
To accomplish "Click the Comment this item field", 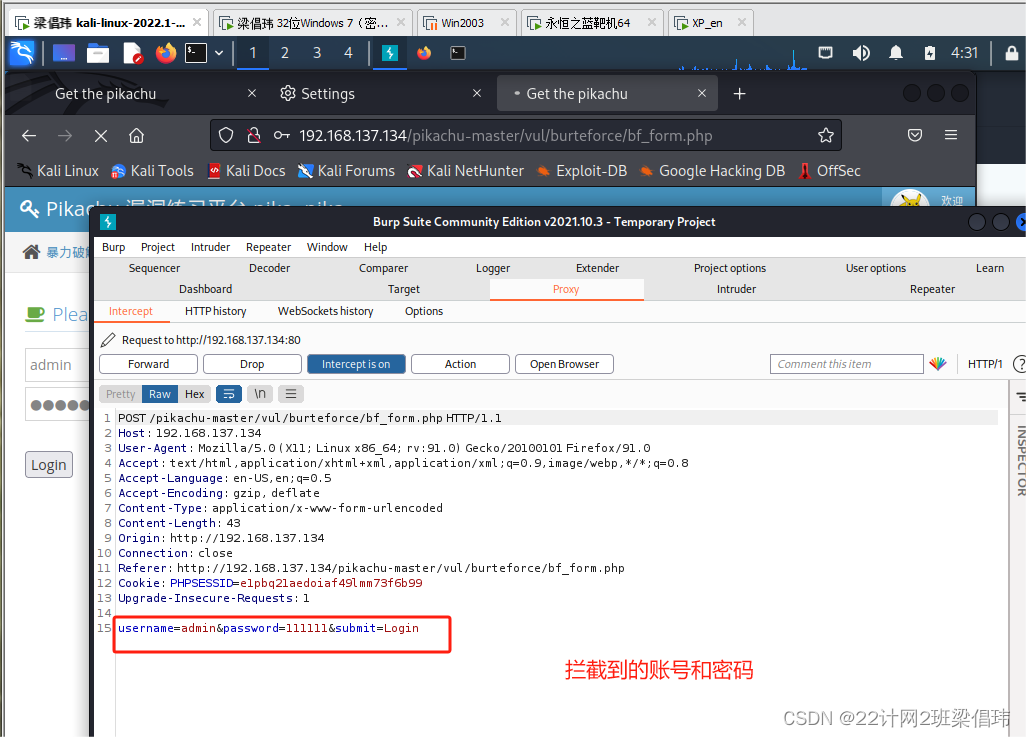I will click(x=847, y=364).
